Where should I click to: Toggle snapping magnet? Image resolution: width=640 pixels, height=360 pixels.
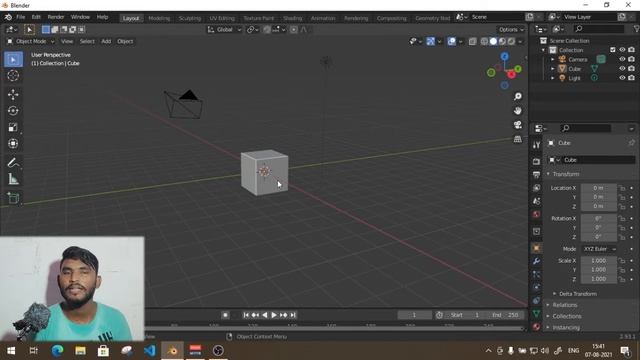coord(267,29)
